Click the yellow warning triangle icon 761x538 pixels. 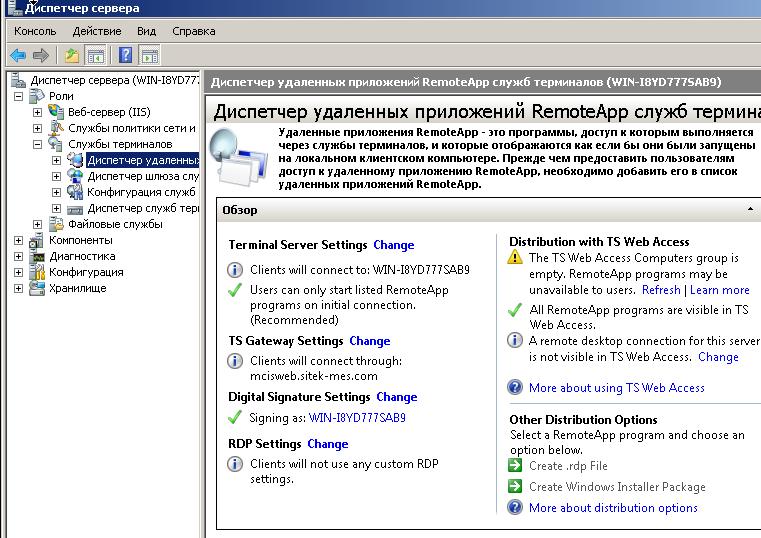tap(515, 257)
